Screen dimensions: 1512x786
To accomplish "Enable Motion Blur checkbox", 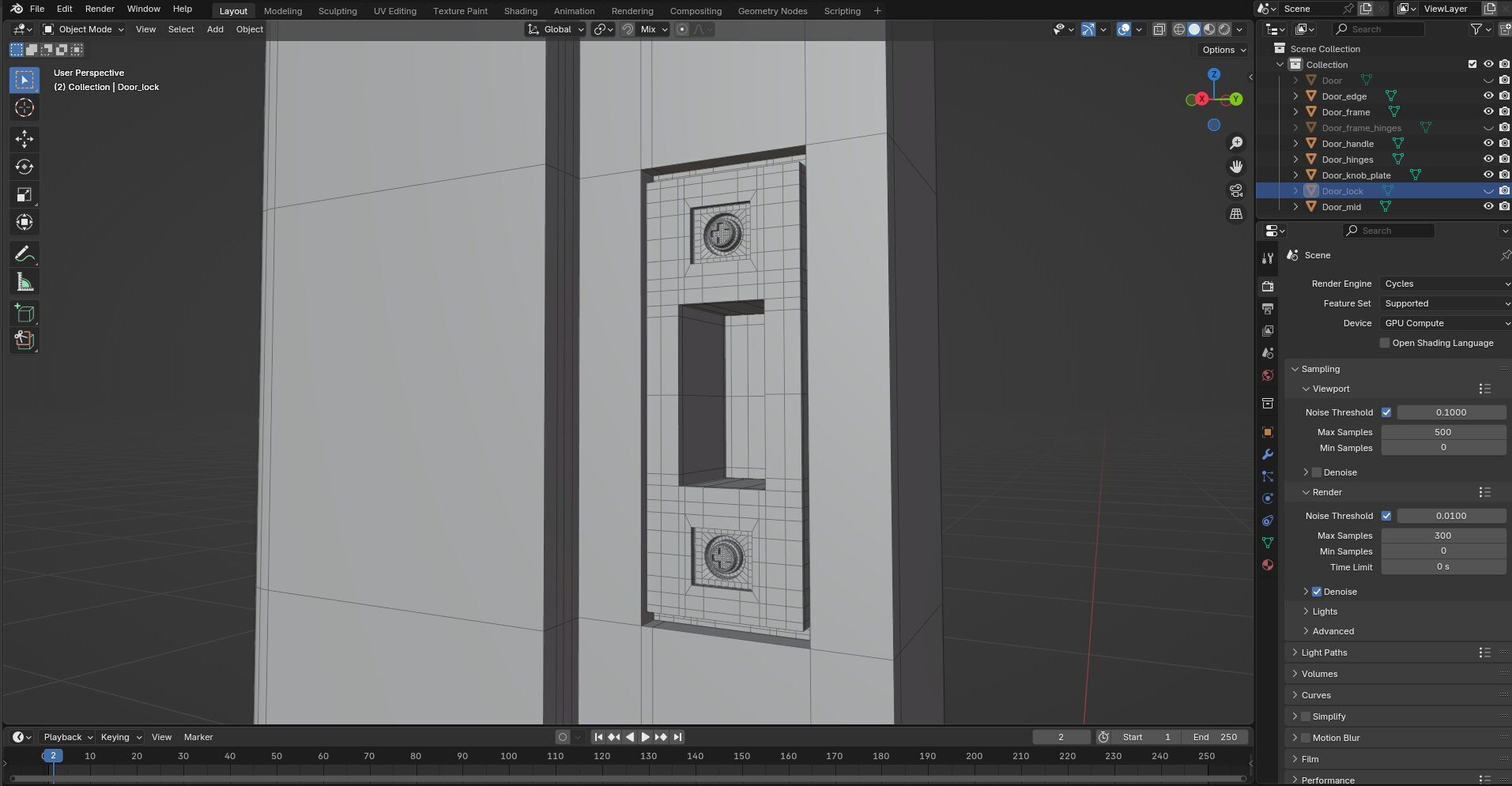I will 1306,738.
